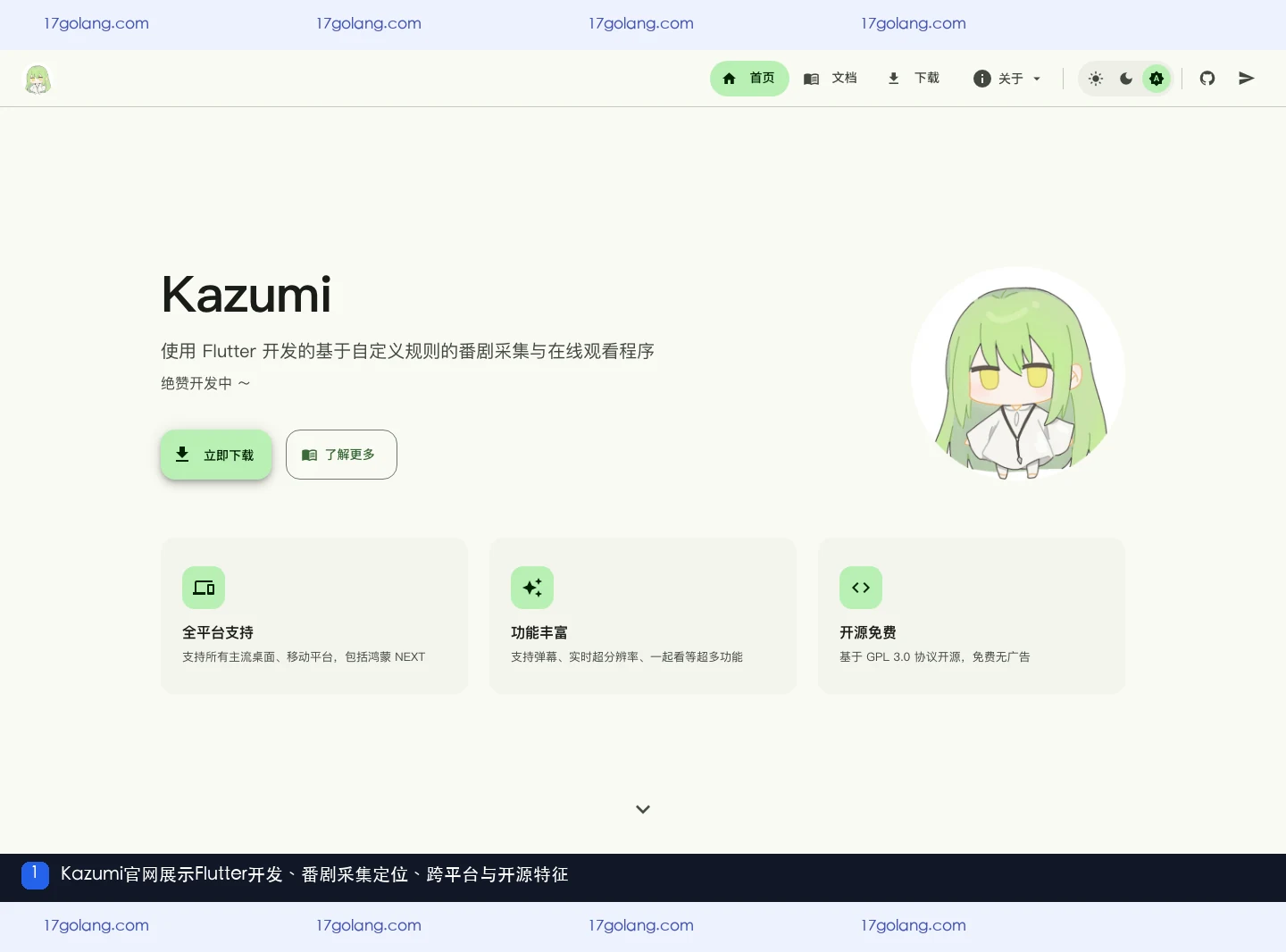Select the 全平台支持 card heading
The width and height of the screenshot is (1286, 952).
pos(218,632)
